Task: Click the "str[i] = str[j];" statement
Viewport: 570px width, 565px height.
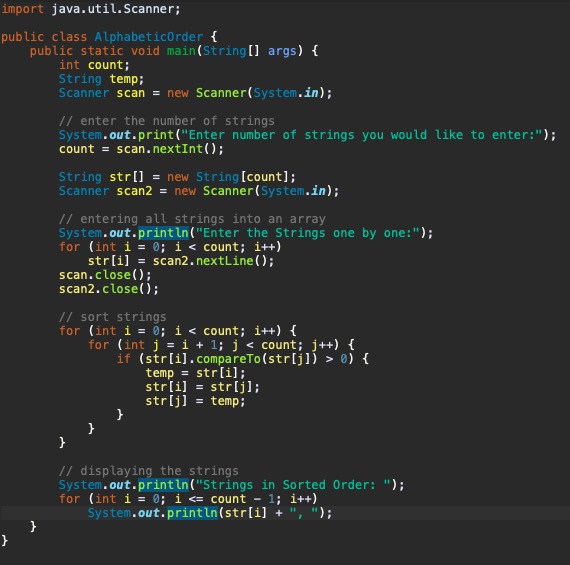Action: tap(202, 387)
